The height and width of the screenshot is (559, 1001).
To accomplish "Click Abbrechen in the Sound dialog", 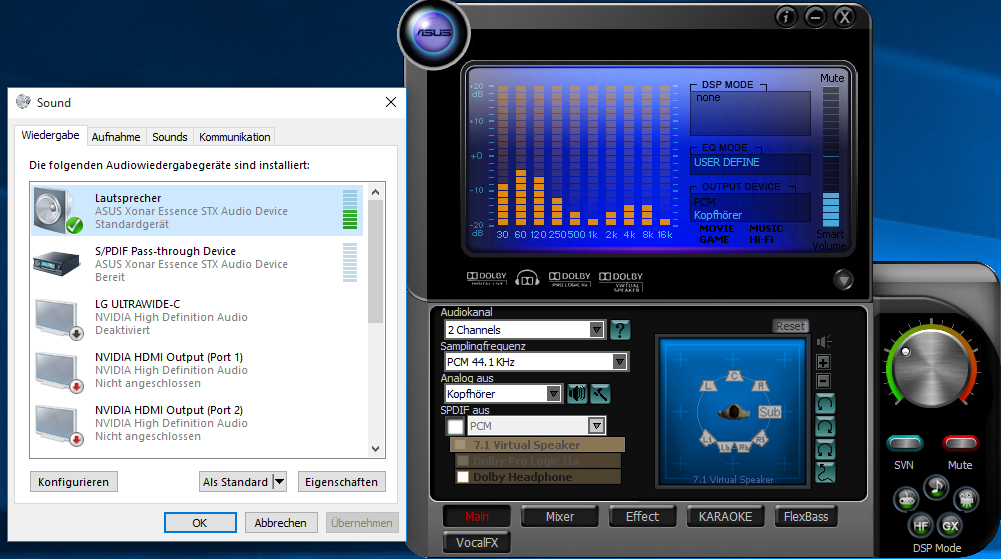I will pos(280,523).
